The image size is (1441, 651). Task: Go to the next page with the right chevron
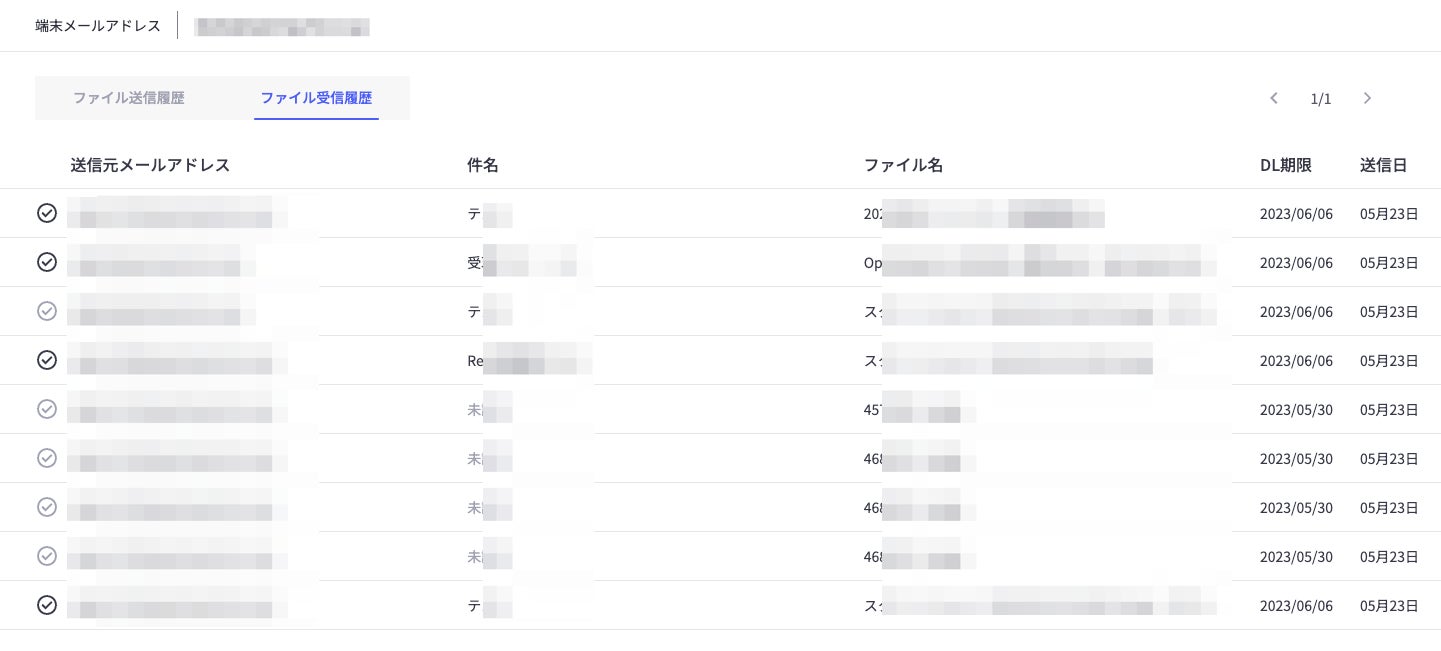(1367, 98)
